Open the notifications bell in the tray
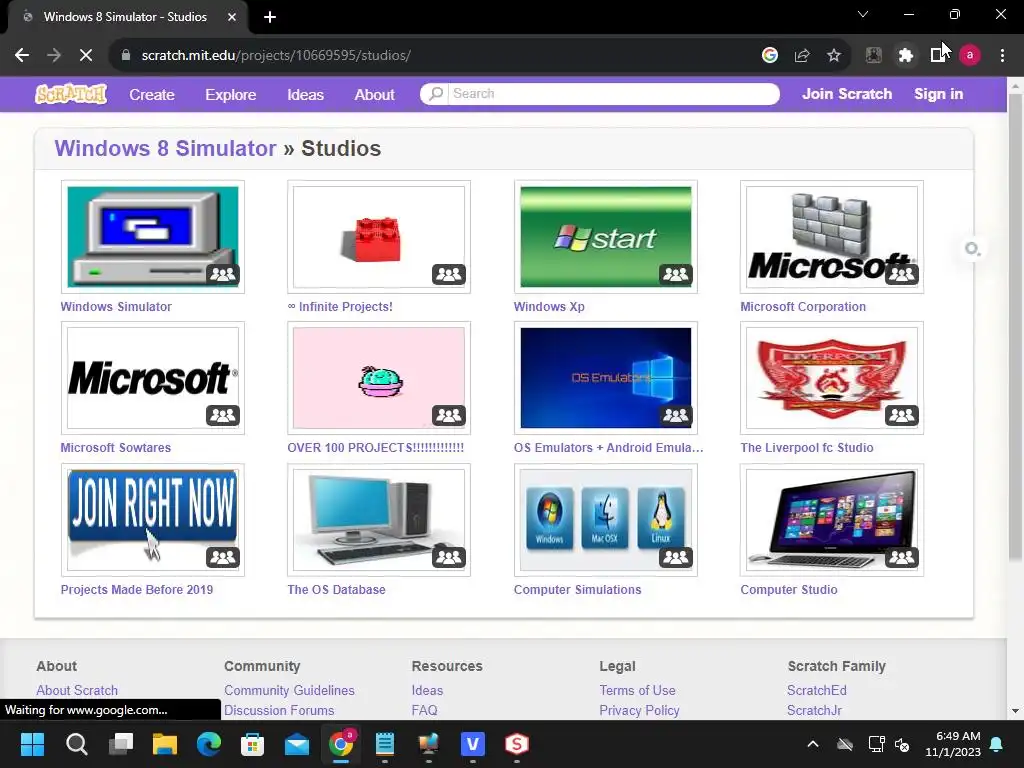The height and width of the screenshot is (768, 1024). click(x=997, y=744)
